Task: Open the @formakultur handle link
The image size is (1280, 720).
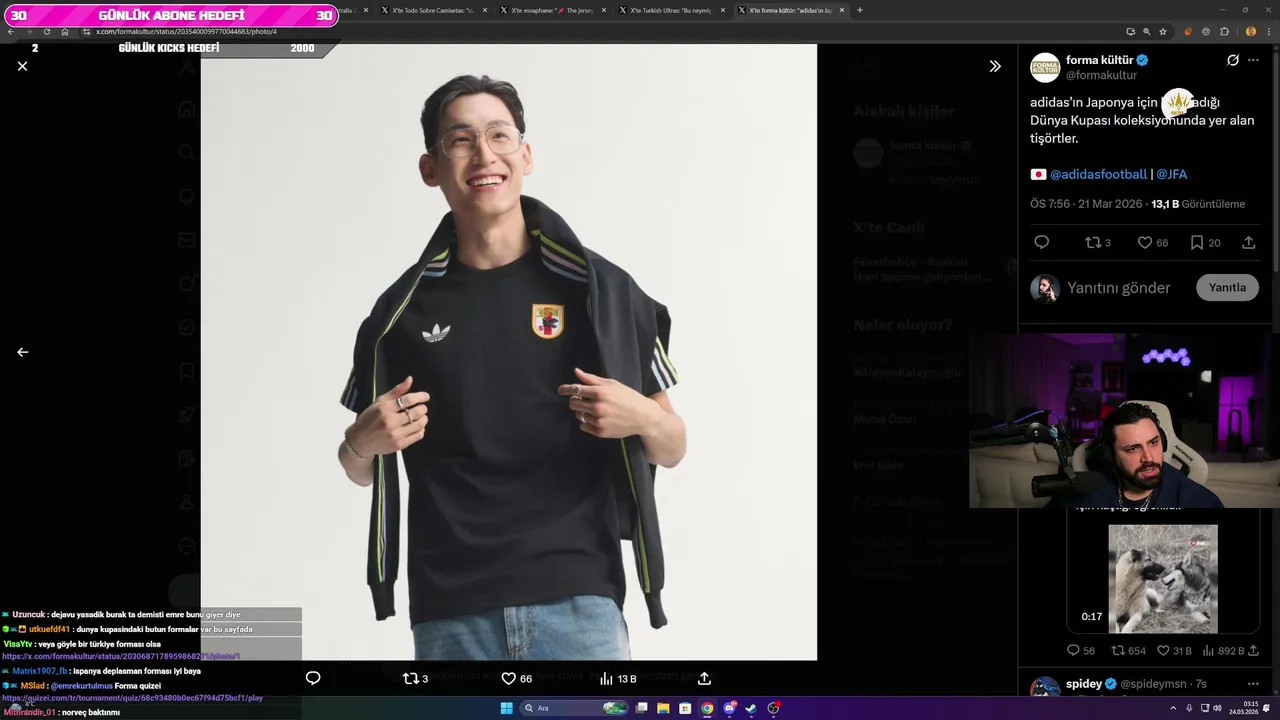Action: [x=1101, y=75]
